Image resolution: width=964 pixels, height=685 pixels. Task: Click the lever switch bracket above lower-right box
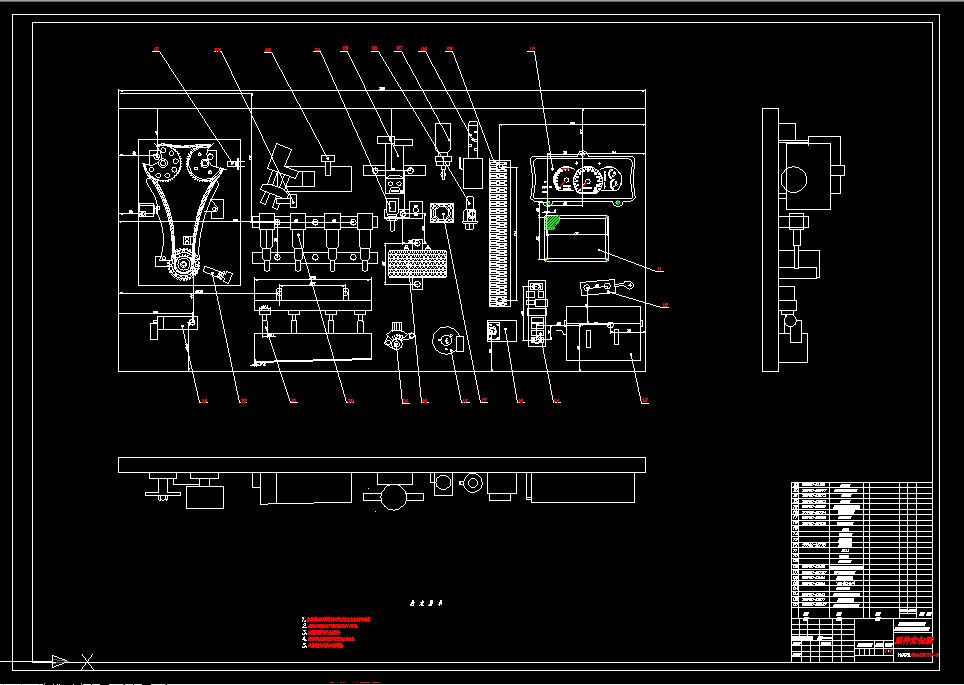click(x=606, y=287)
